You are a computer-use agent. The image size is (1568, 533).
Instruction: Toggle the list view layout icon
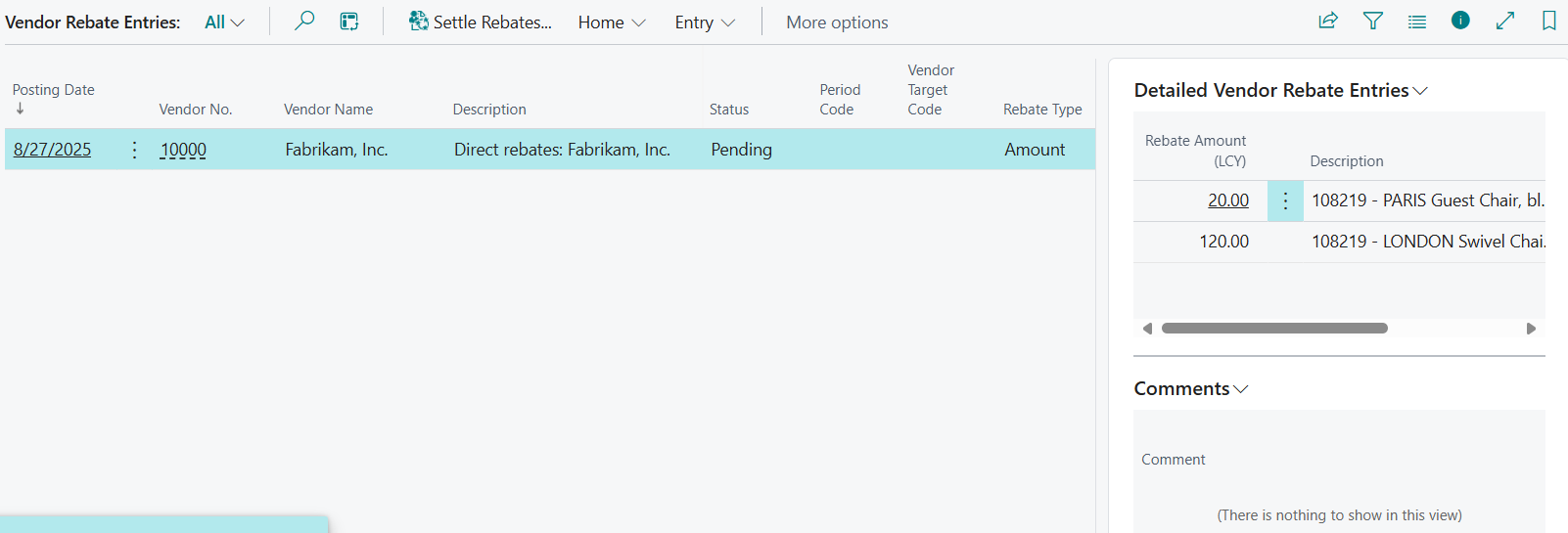pos(1417,22)
